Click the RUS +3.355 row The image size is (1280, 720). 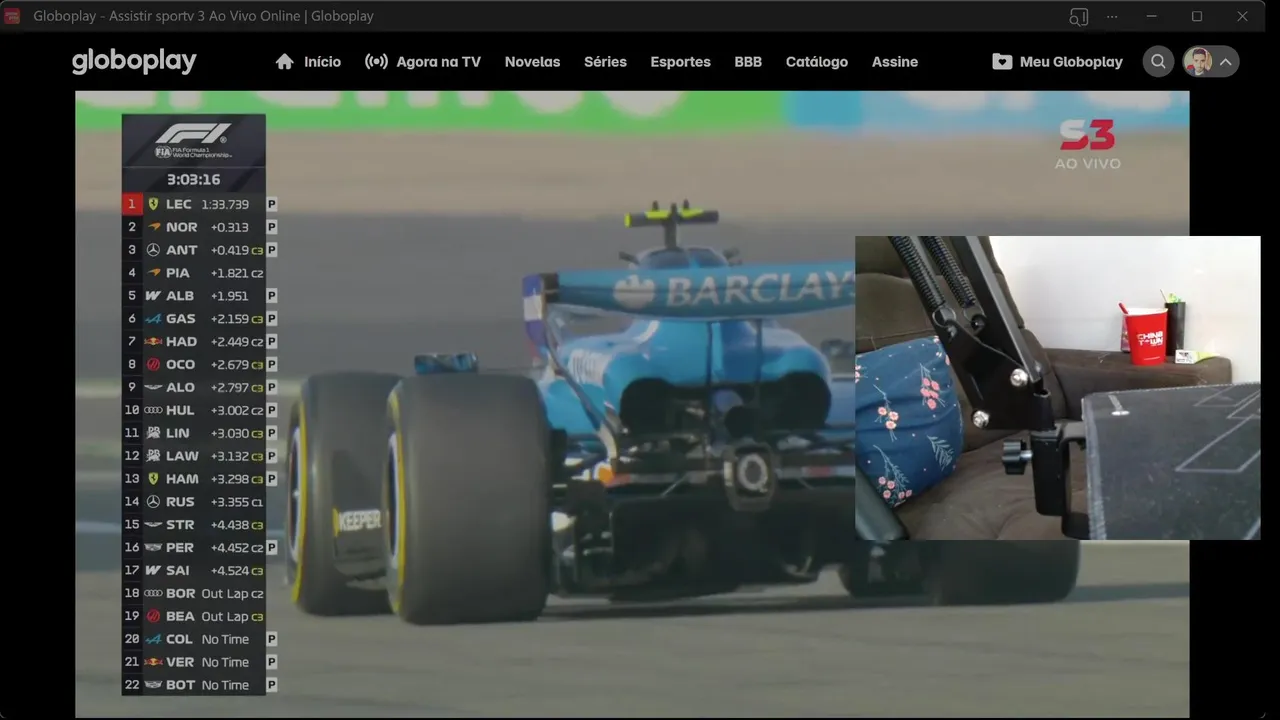tap(193, 502)
